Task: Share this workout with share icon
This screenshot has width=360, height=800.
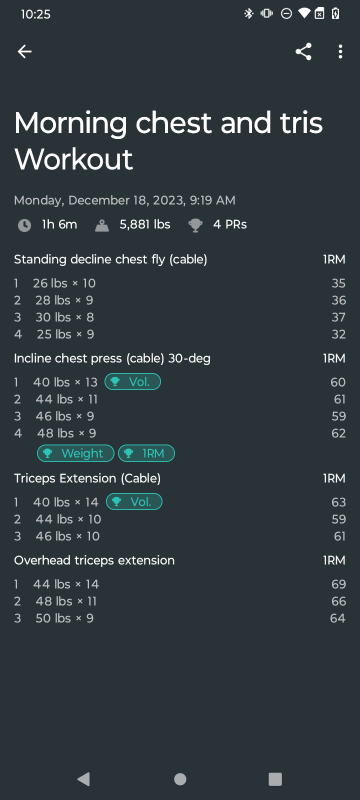Action: click(x=303, y=52)
